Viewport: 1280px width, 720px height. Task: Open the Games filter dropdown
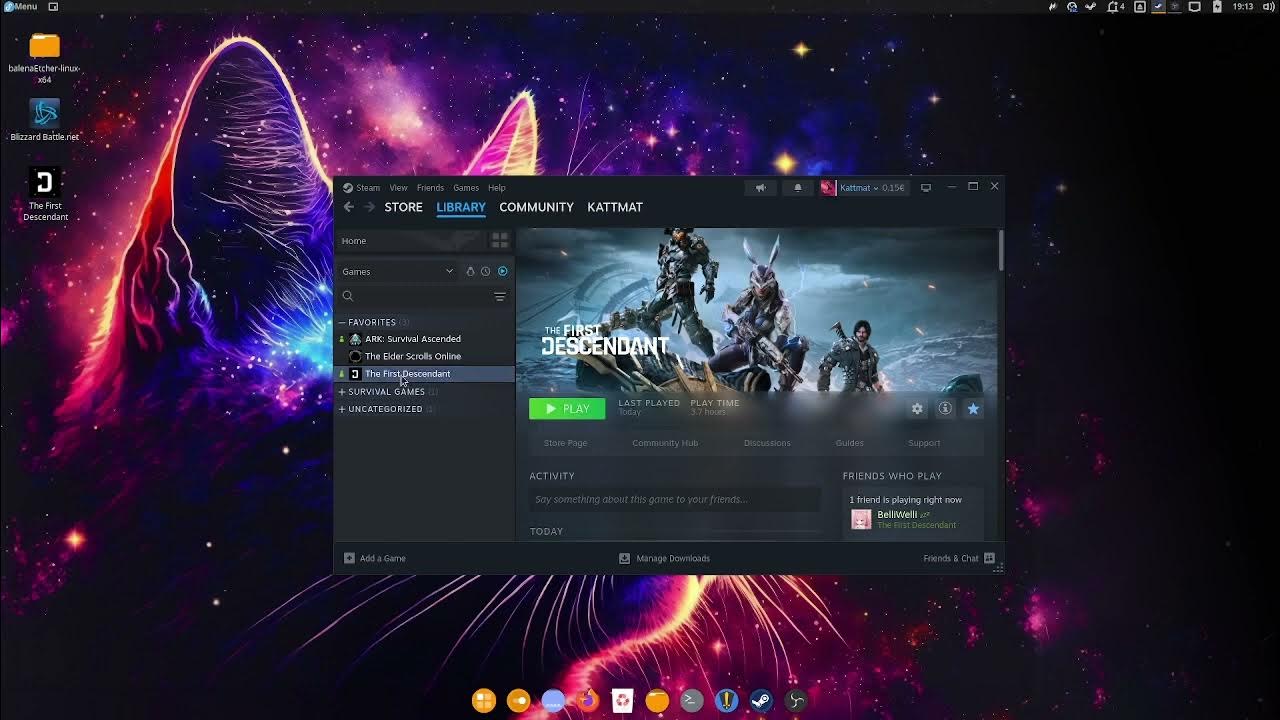point(398,271)
